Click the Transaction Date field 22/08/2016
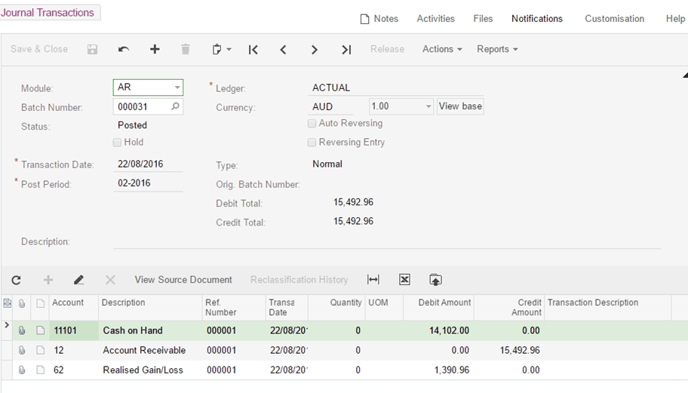This screenshot has width=688, height=393. click(148, 164)
